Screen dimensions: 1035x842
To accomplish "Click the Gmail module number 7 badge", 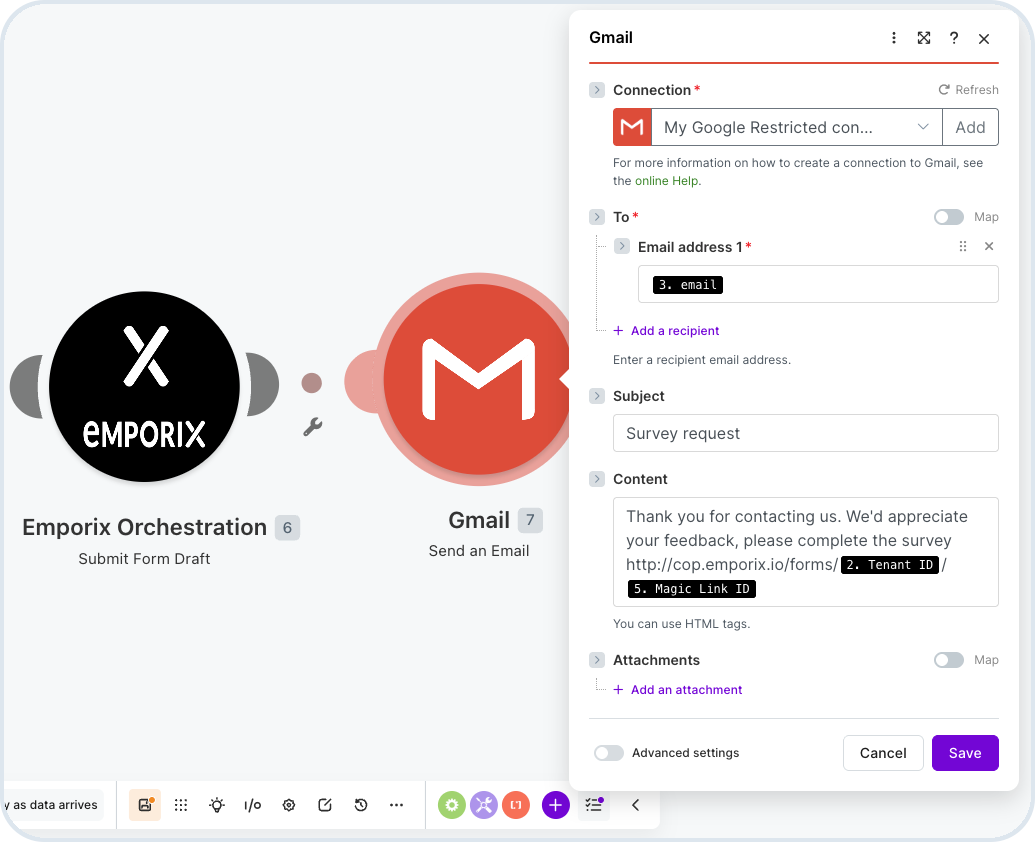I will (x=530, y=520).
